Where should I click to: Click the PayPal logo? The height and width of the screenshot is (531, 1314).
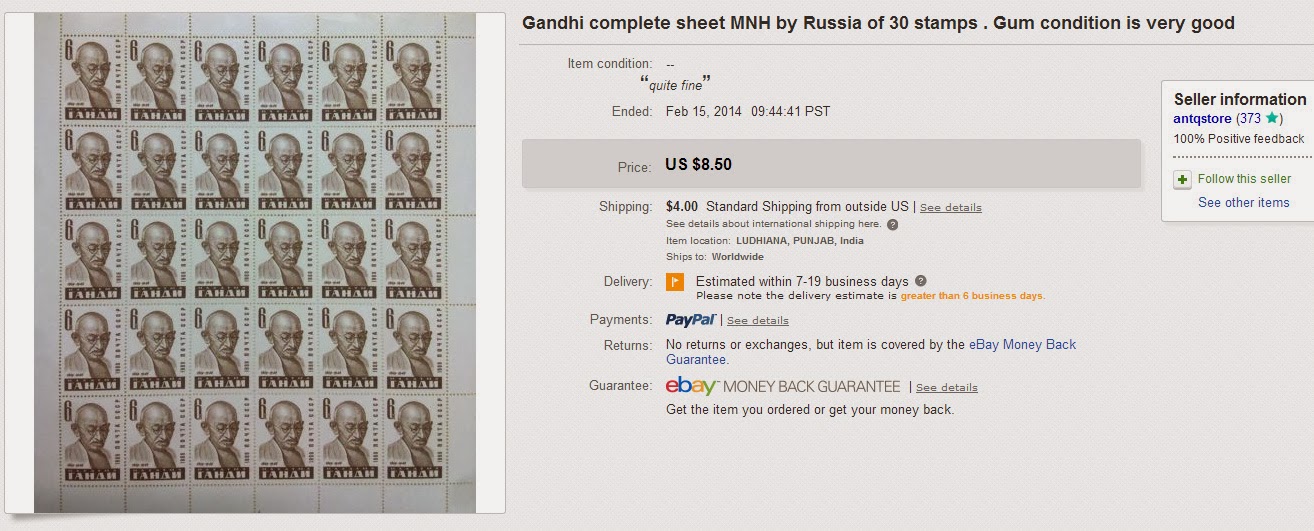tap(691, 320)
